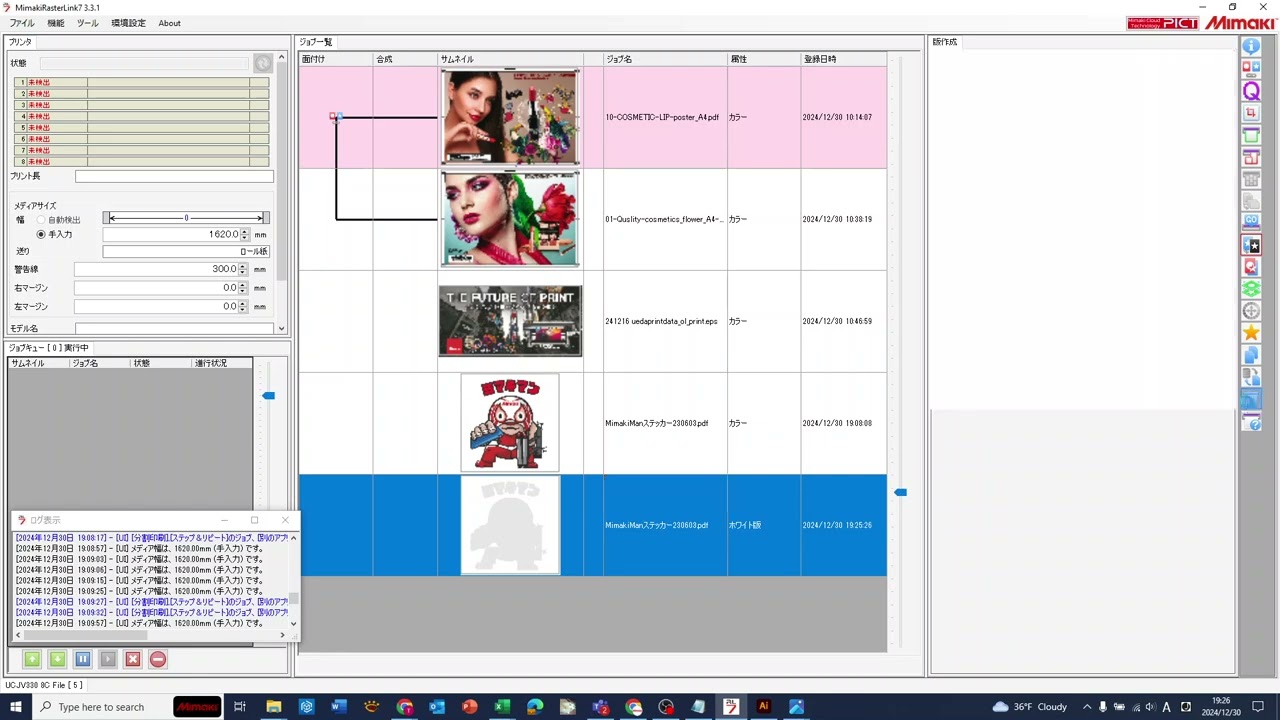Image resolution: width=1280 pixels, height=720 pixels.
Task: Click the green stacked layers icon
Action: (x=1251, y=289)
